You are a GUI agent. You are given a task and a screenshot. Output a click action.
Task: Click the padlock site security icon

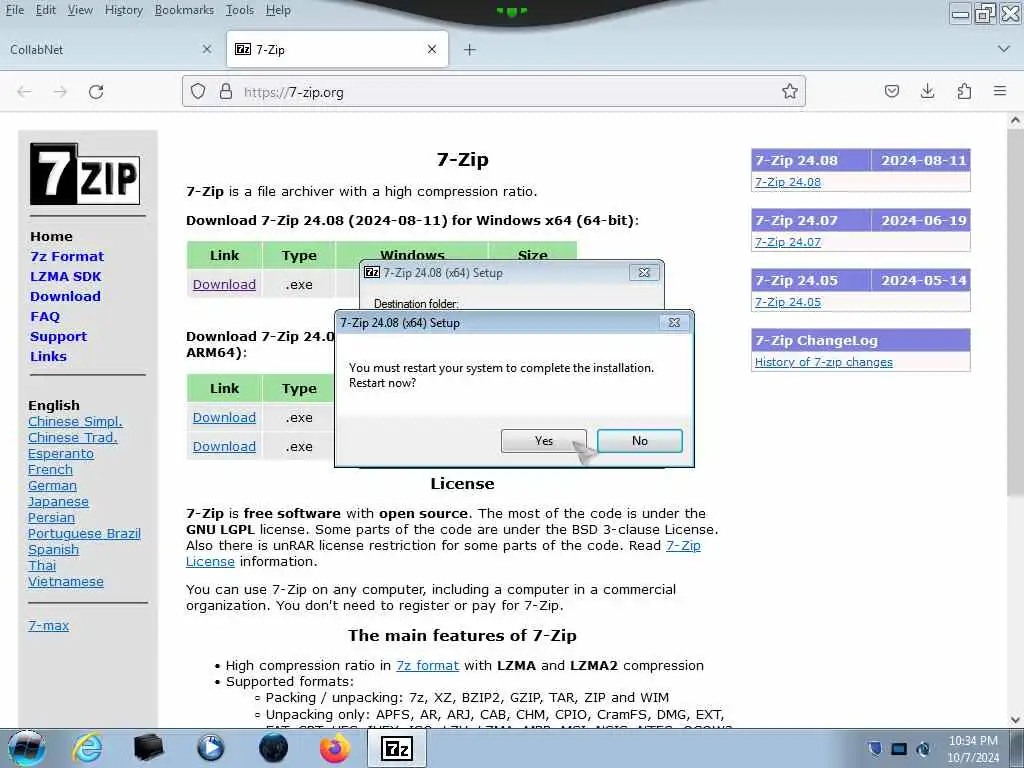point(226,91)
